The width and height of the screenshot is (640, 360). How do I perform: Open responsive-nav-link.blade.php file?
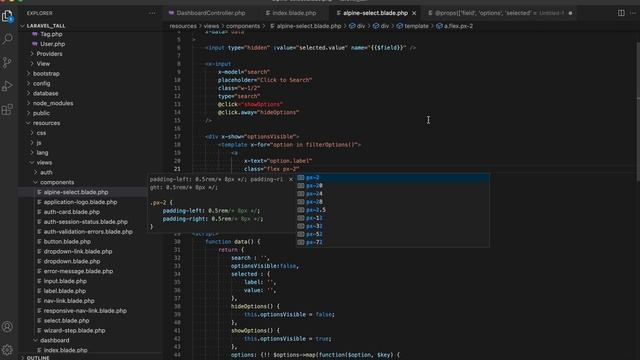85,311
